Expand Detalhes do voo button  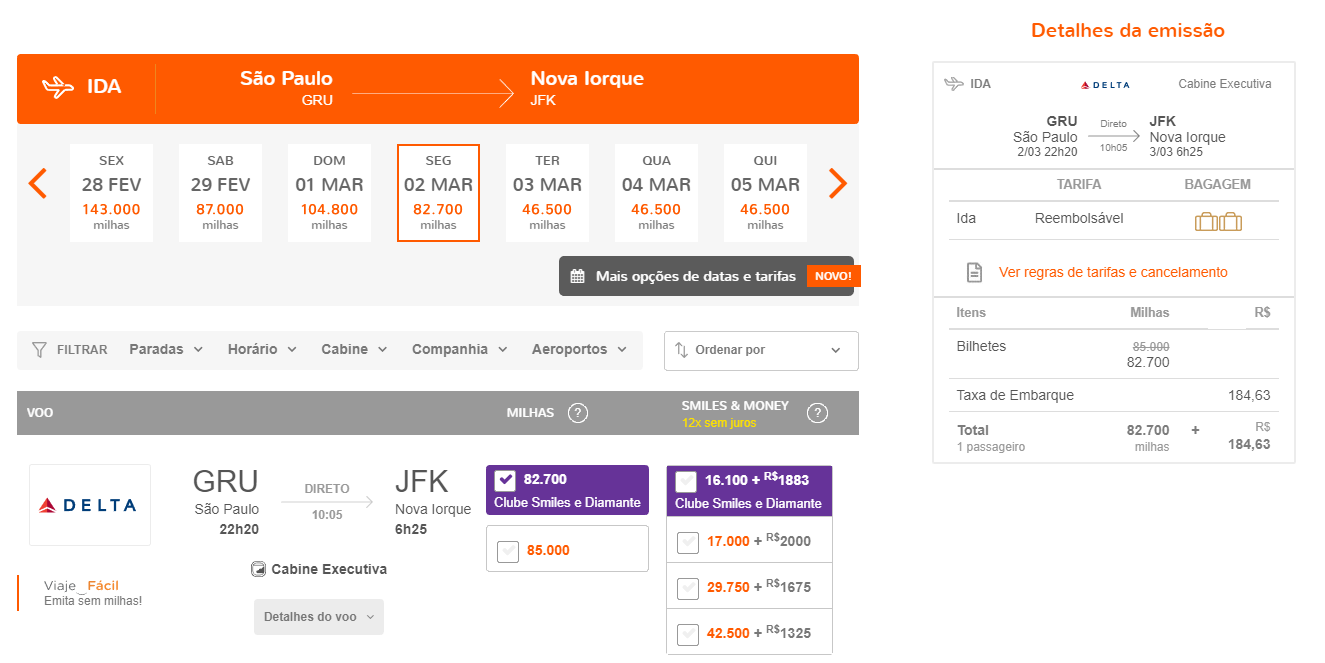pos(318,617)
